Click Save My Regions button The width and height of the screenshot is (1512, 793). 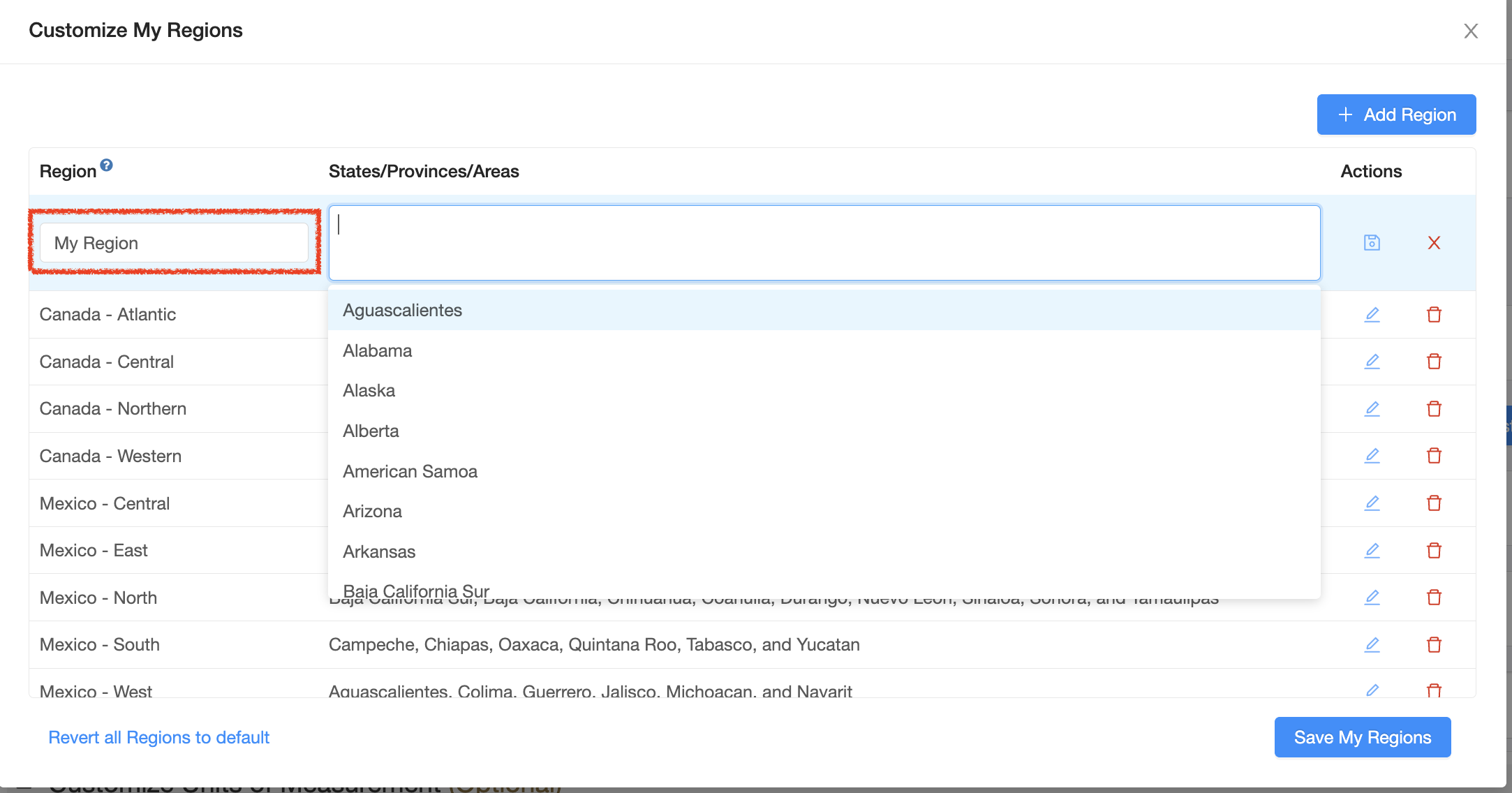pyautogui.click(x=1362, y=737)
